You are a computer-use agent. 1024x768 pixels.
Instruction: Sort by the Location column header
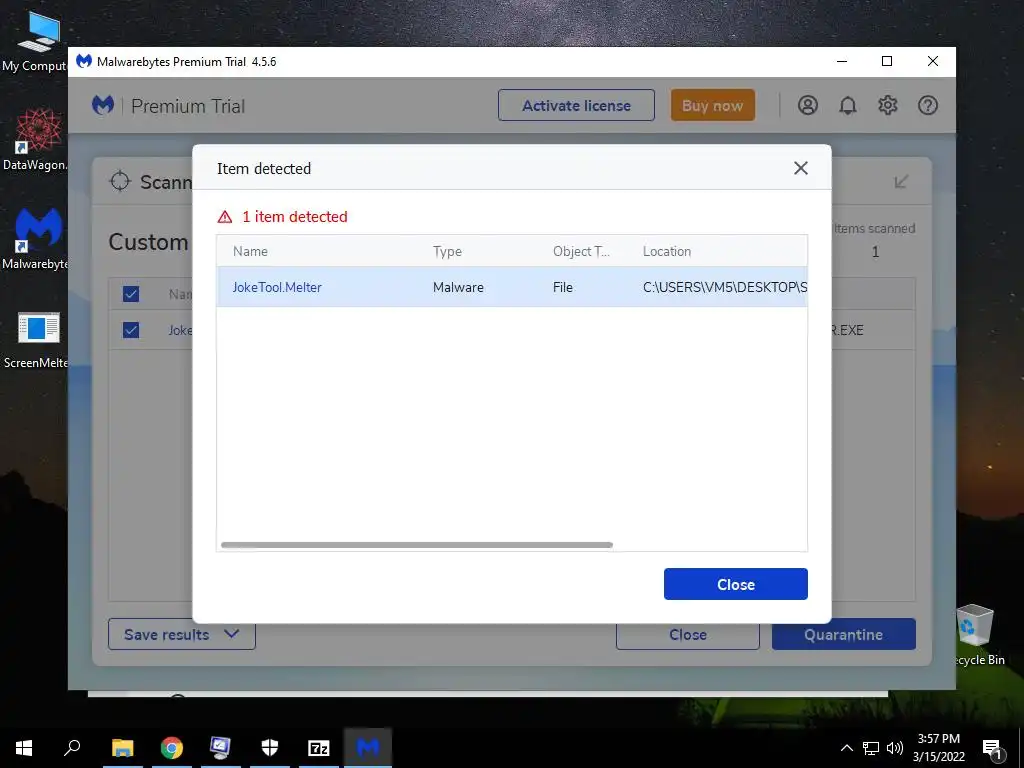point(667,251)
